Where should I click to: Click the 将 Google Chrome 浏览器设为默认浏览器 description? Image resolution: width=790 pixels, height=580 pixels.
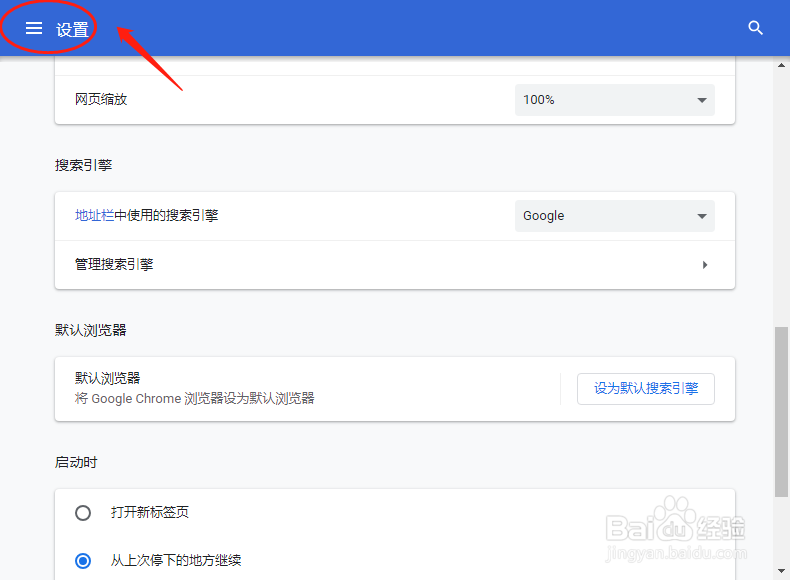point(194,399)
